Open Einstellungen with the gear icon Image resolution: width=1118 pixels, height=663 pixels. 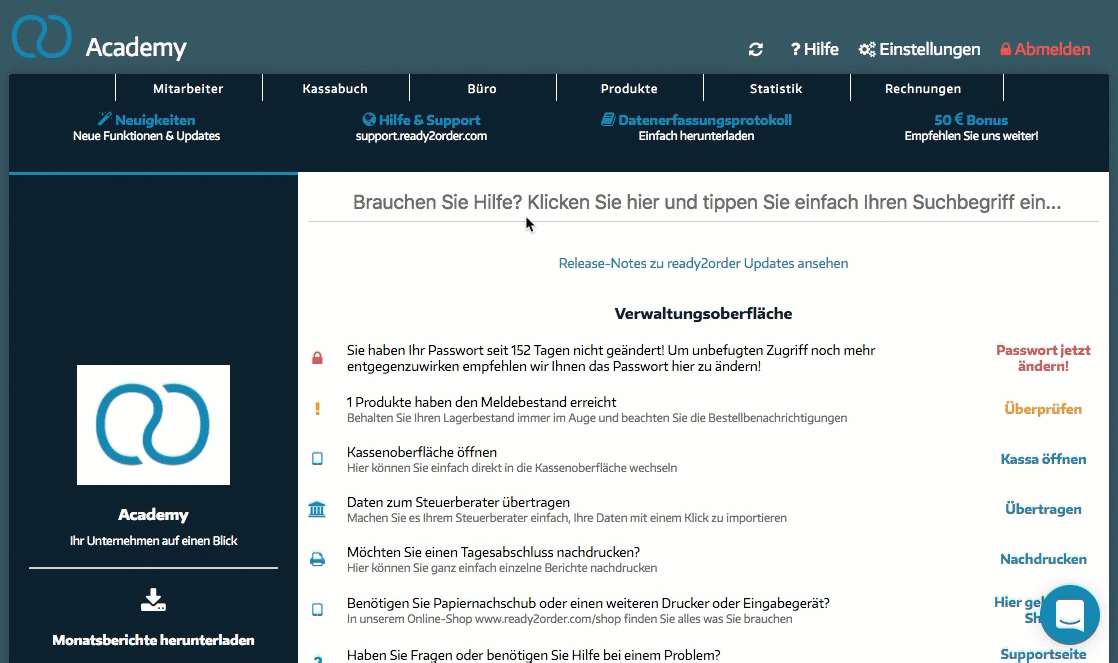point(919,49)
